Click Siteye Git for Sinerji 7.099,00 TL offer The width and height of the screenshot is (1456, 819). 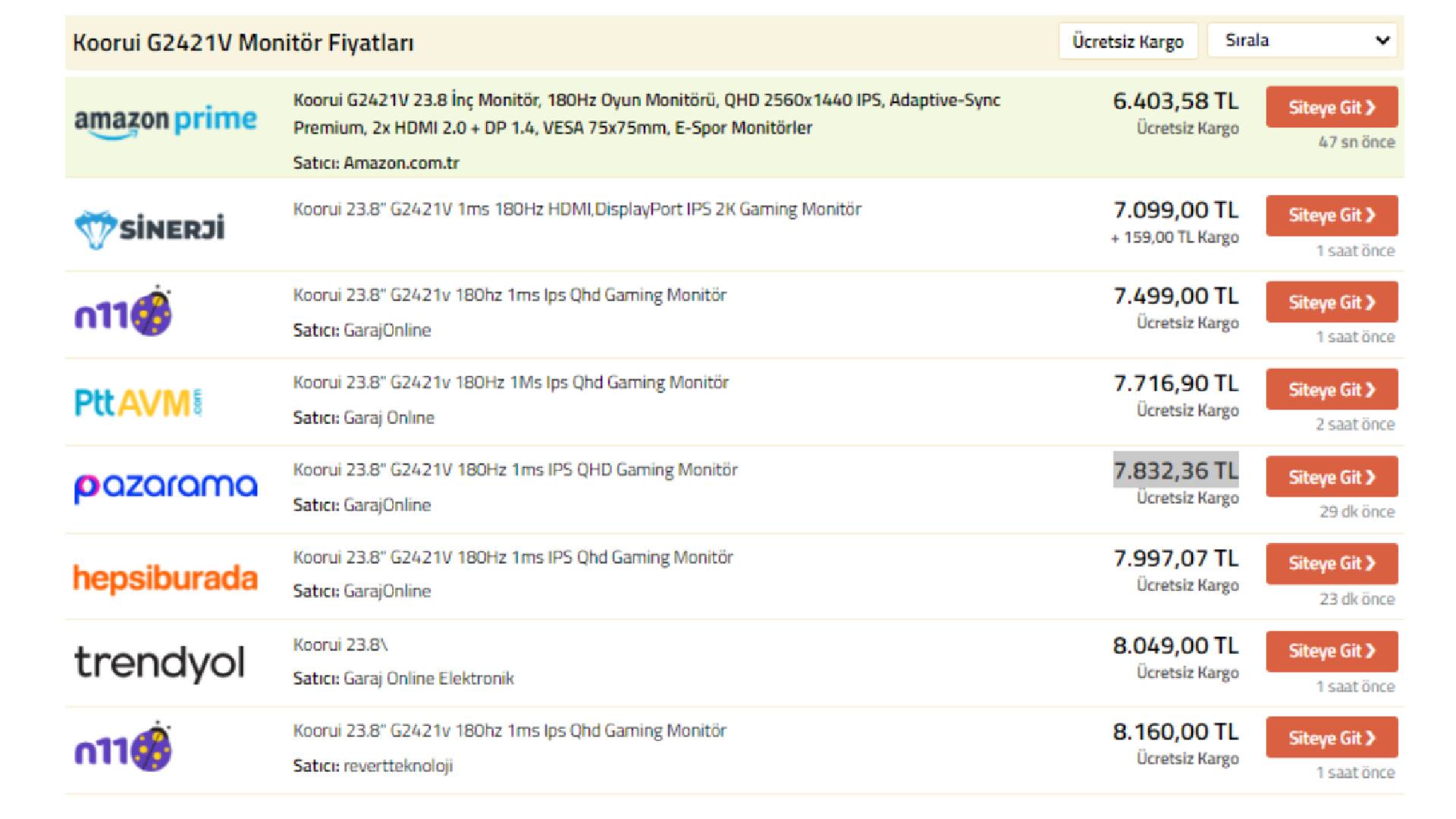[1332, 215]
